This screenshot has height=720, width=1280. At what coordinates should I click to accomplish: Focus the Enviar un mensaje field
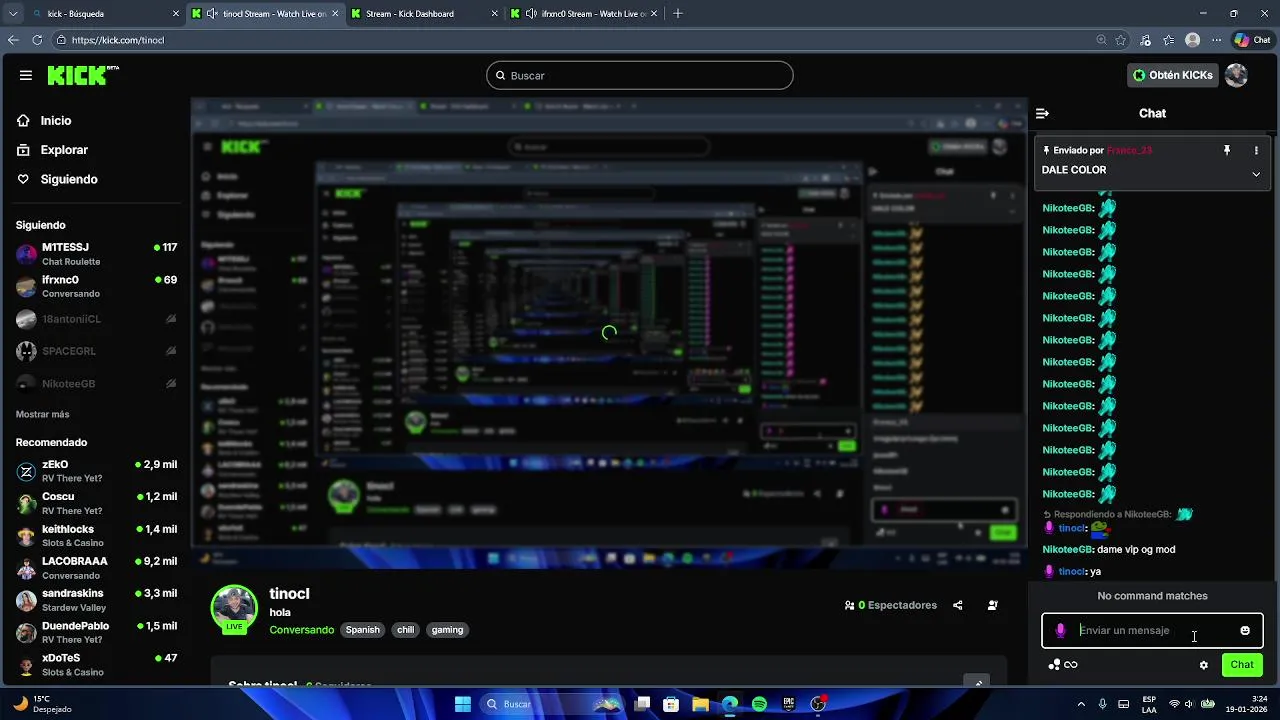click(x=1152, y=630)
